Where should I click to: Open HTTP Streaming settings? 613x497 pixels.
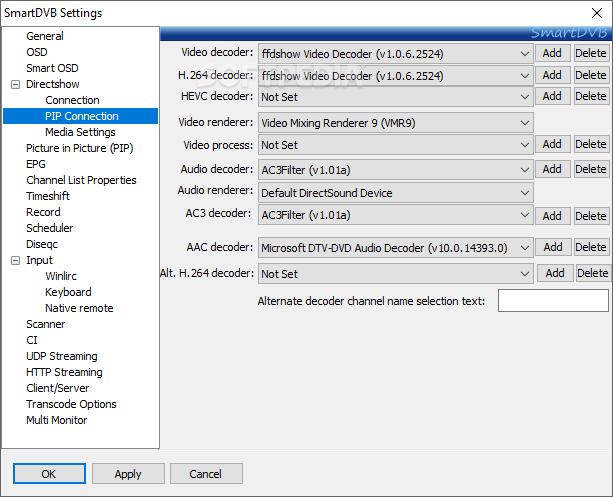[64, 373]
